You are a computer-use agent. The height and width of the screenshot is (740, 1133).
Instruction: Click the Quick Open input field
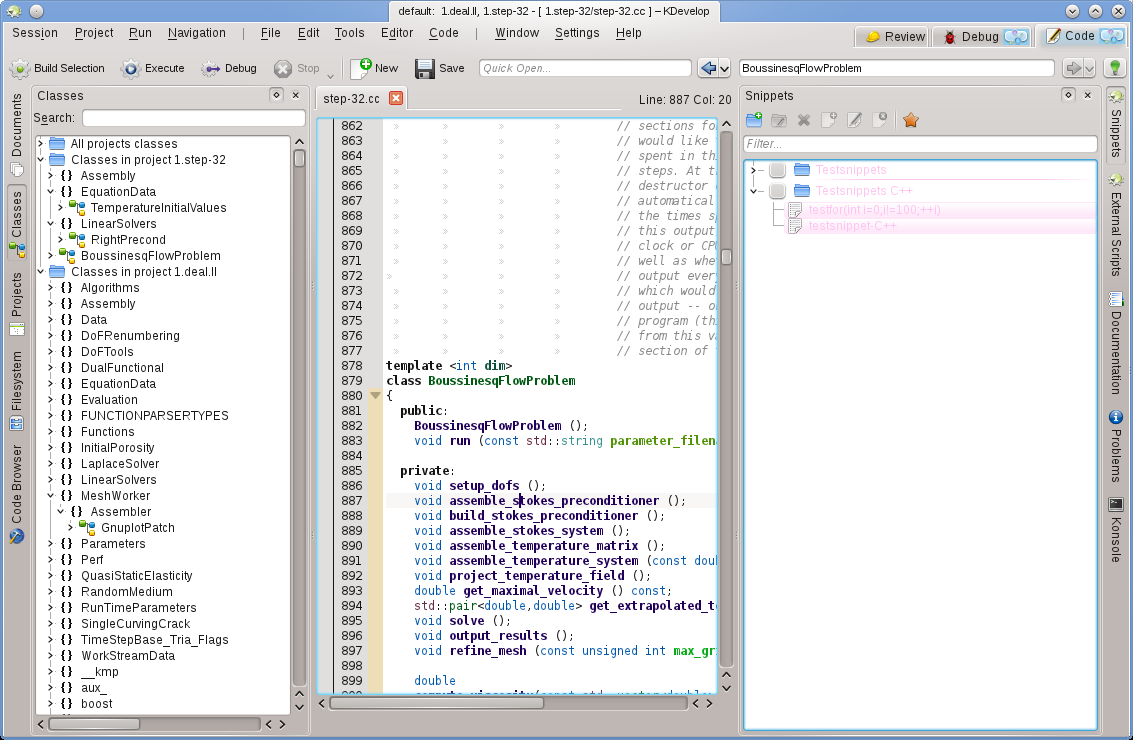pos(585,68)
